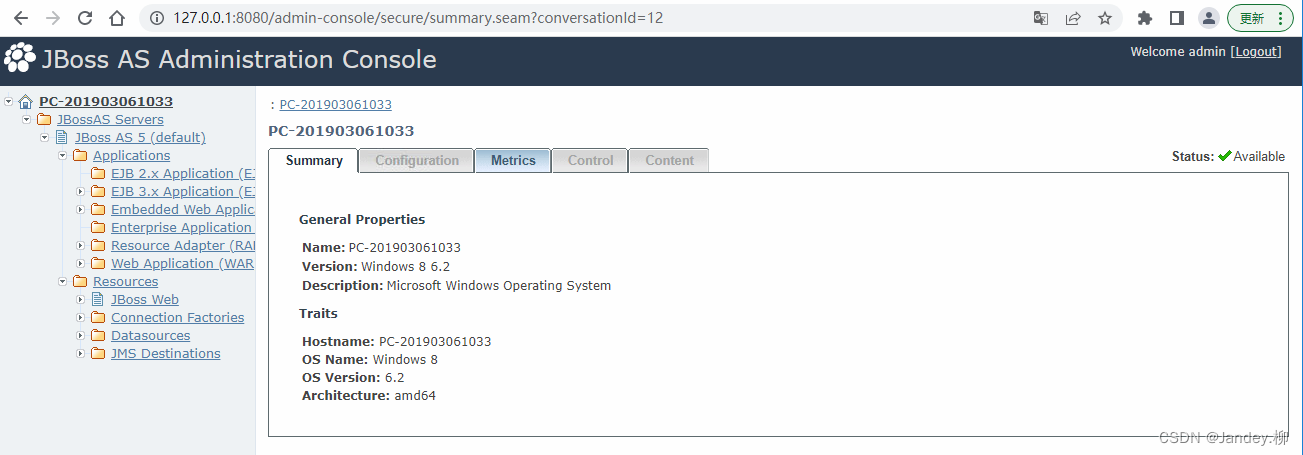Click the EJB 2.x Application folder icon
Viewport: 1303px width, 455px height.
(x=98, y=174)
